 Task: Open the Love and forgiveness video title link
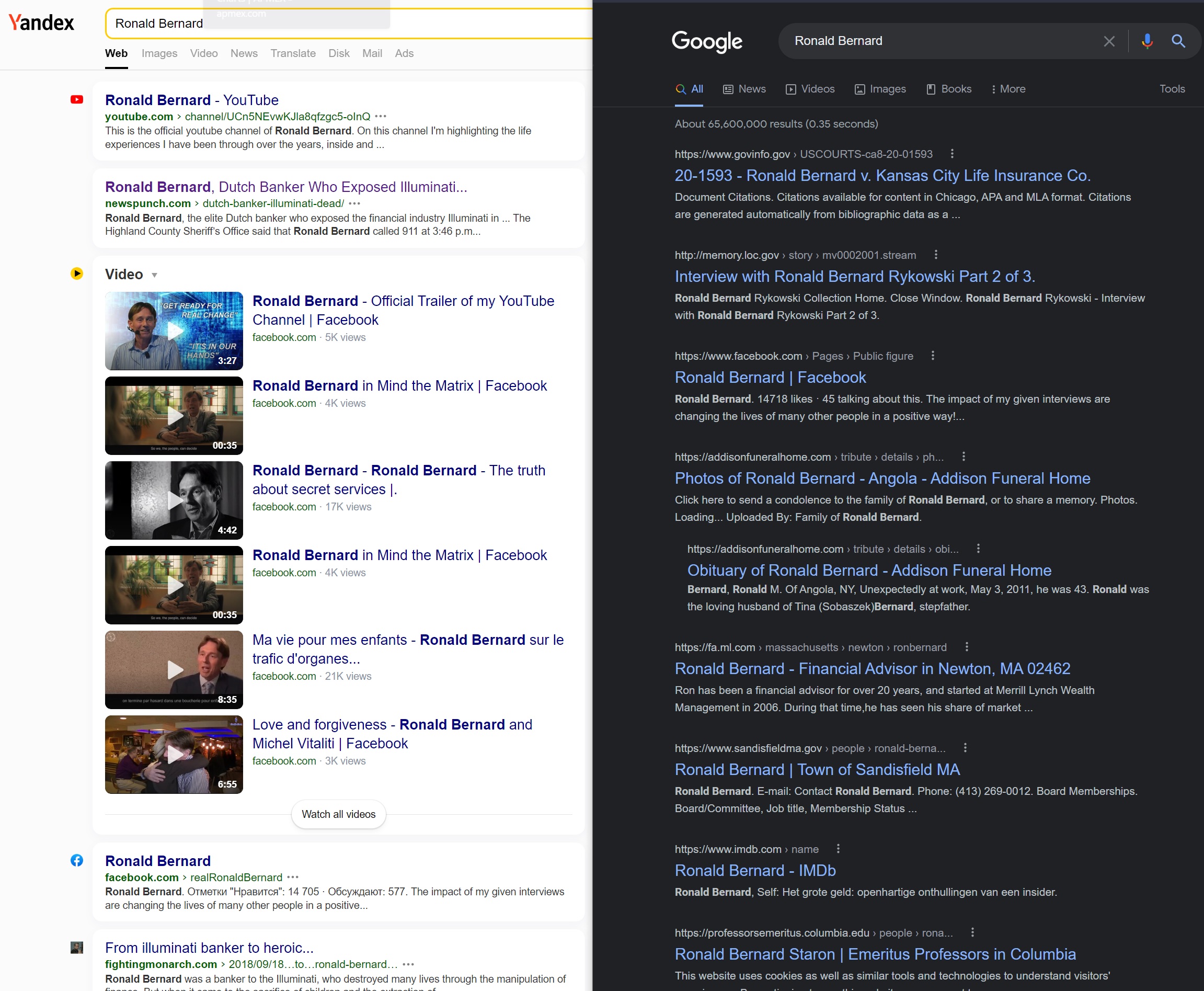click(392, 734)
